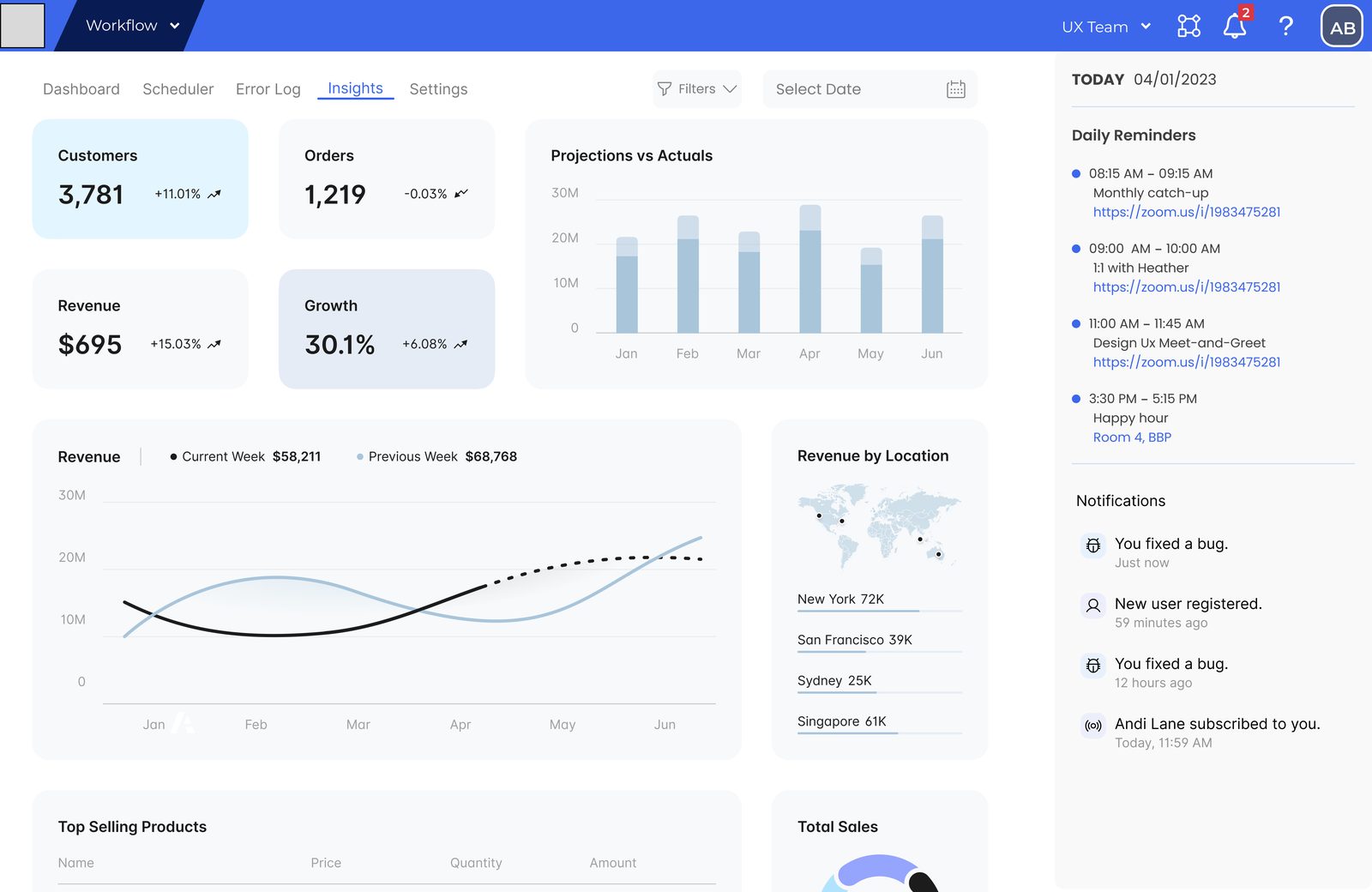Open the 1:1 with Heather zoom link

pyautogui.click(x=1187, y=287)
